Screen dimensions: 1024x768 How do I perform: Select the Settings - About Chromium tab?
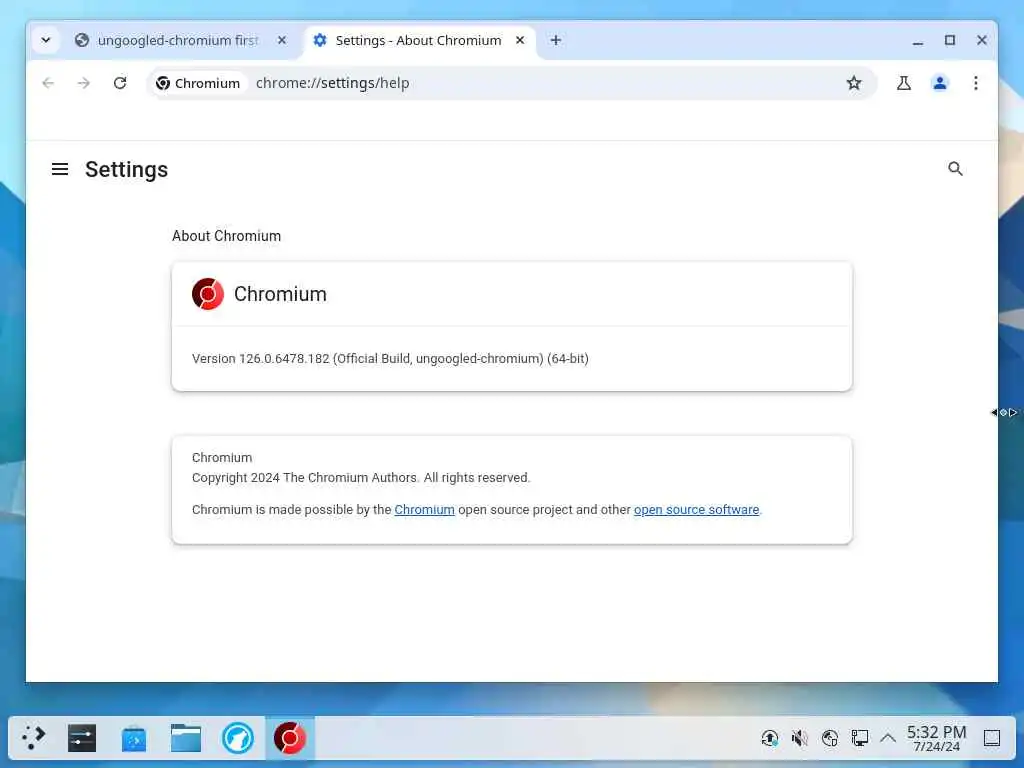(419, 40)
